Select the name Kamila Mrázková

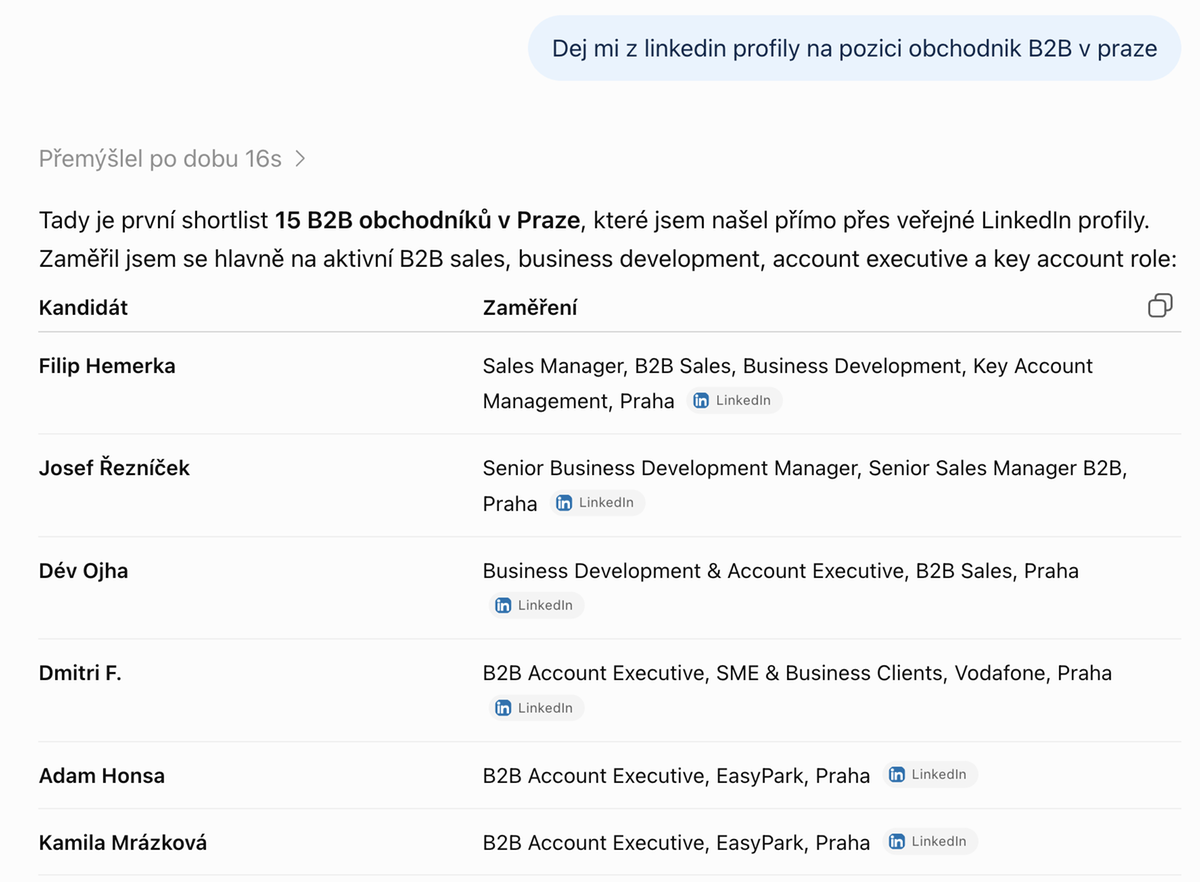pos(123,843)
